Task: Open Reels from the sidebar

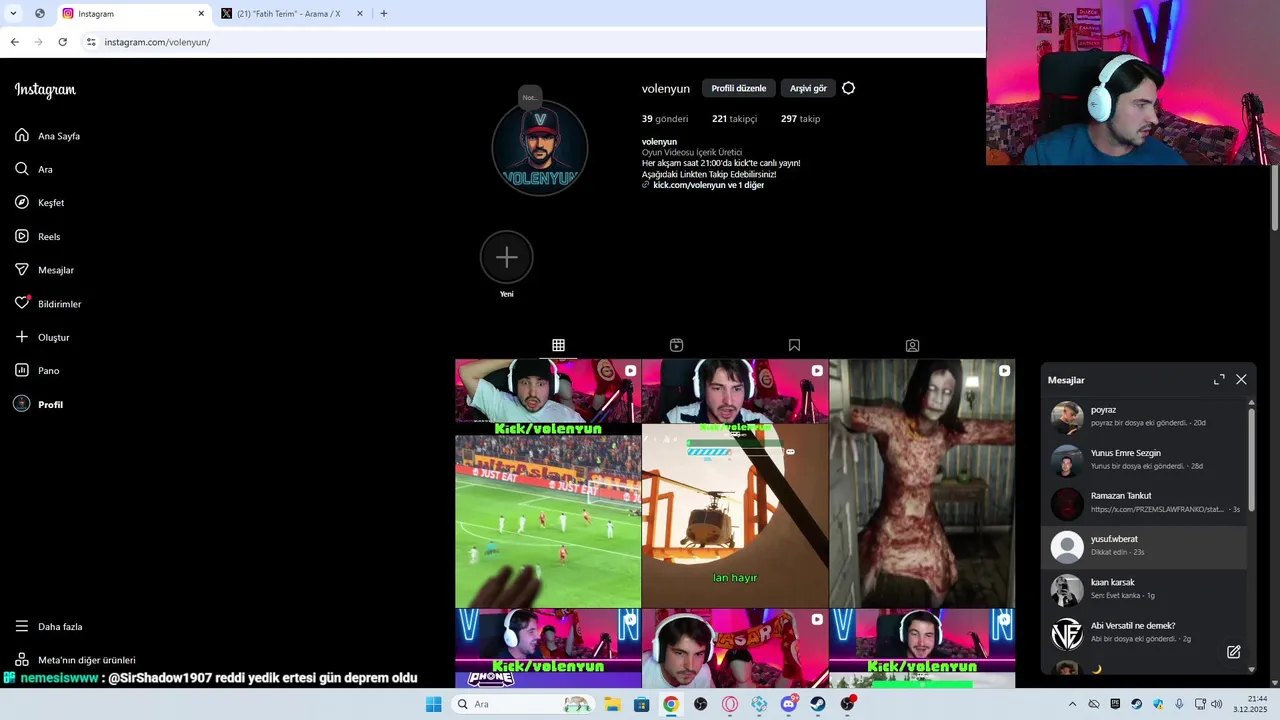Action: pyautogui.click(x=37, y=237)
